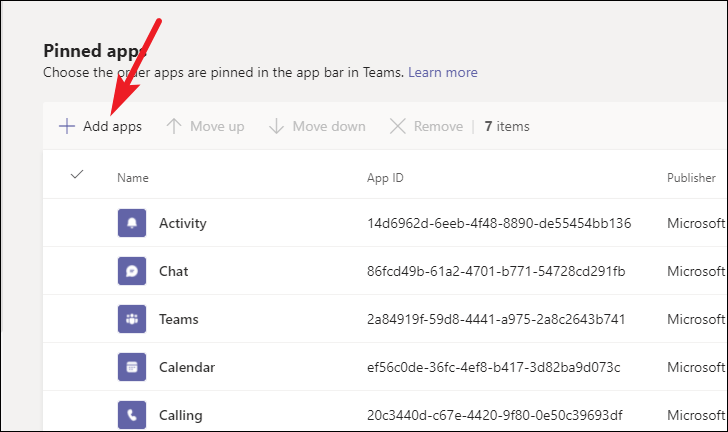
Task: Select the Calendar app name
Action: 187,367
